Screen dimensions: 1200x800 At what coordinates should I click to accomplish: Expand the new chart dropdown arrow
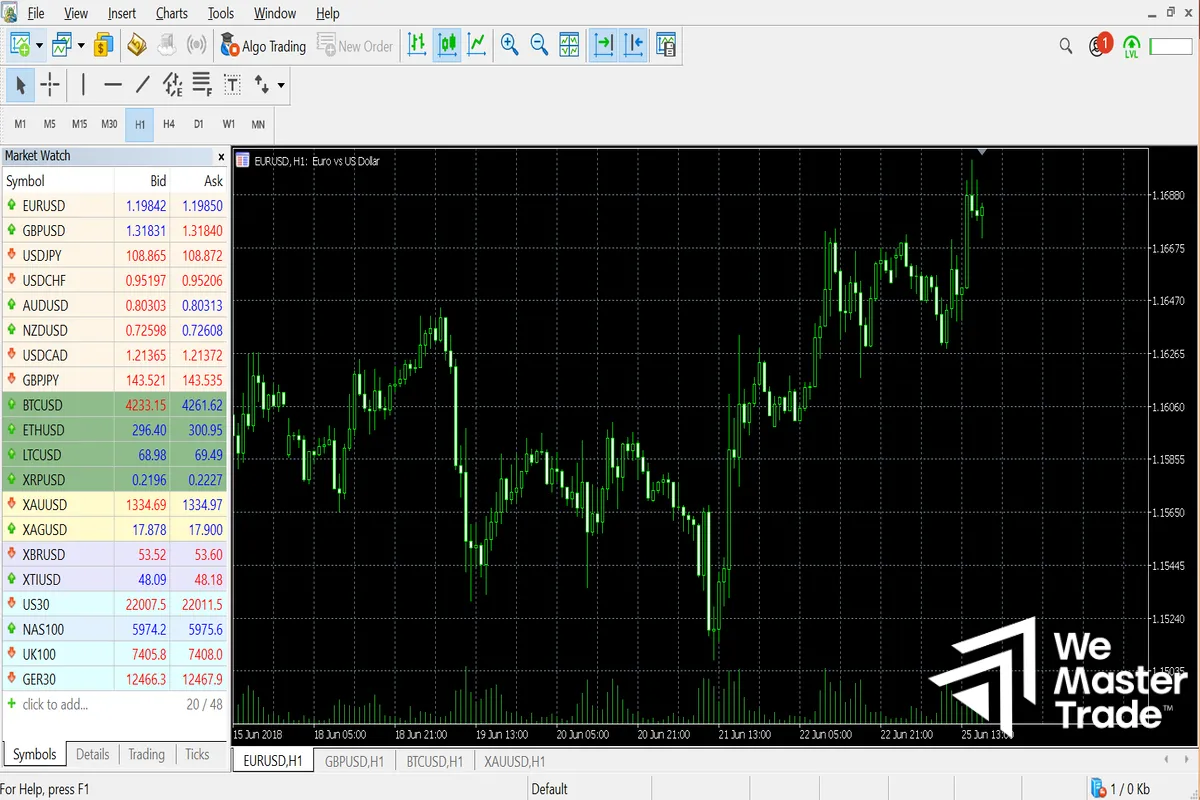[x=39, y=46]
